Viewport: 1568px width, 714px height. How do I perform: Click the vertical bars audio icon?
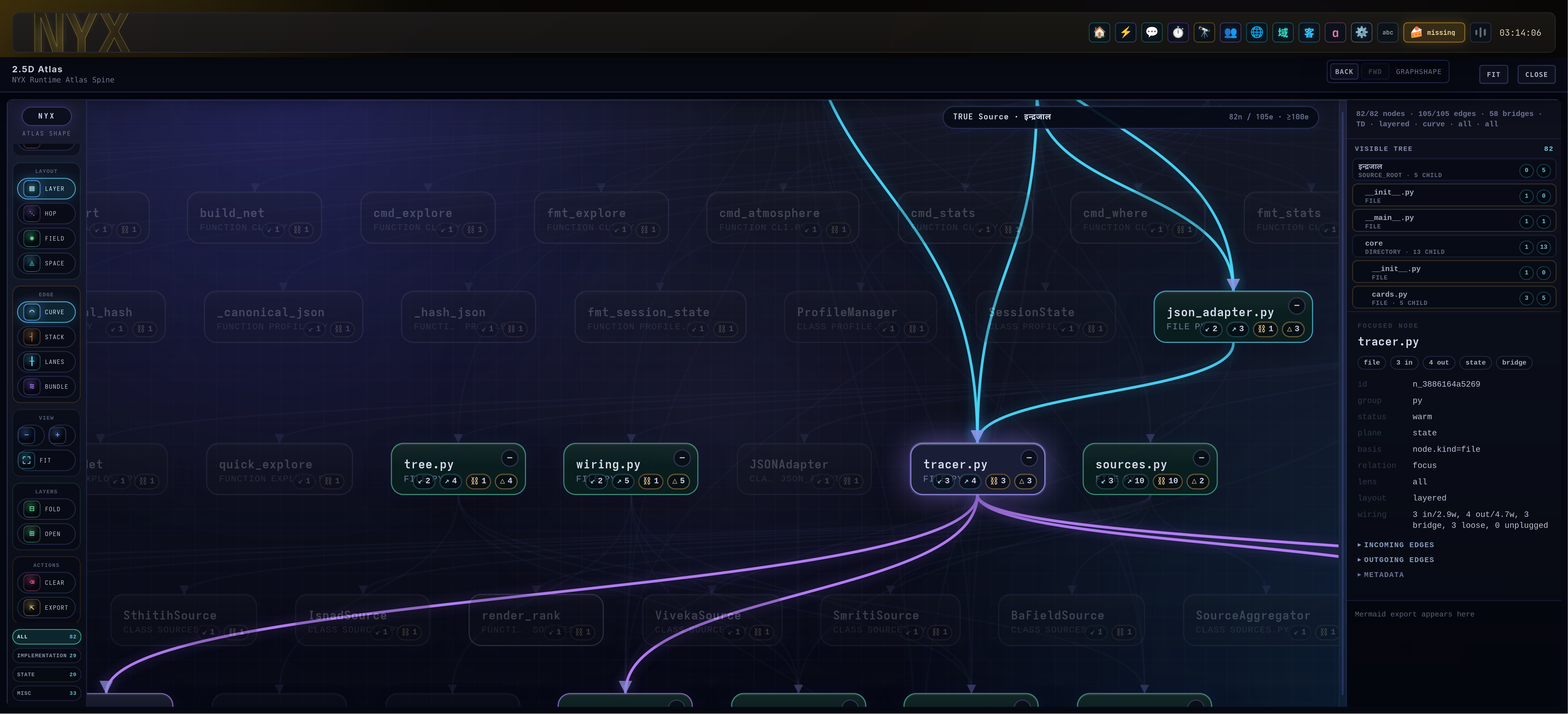[x=1480, y=32]
